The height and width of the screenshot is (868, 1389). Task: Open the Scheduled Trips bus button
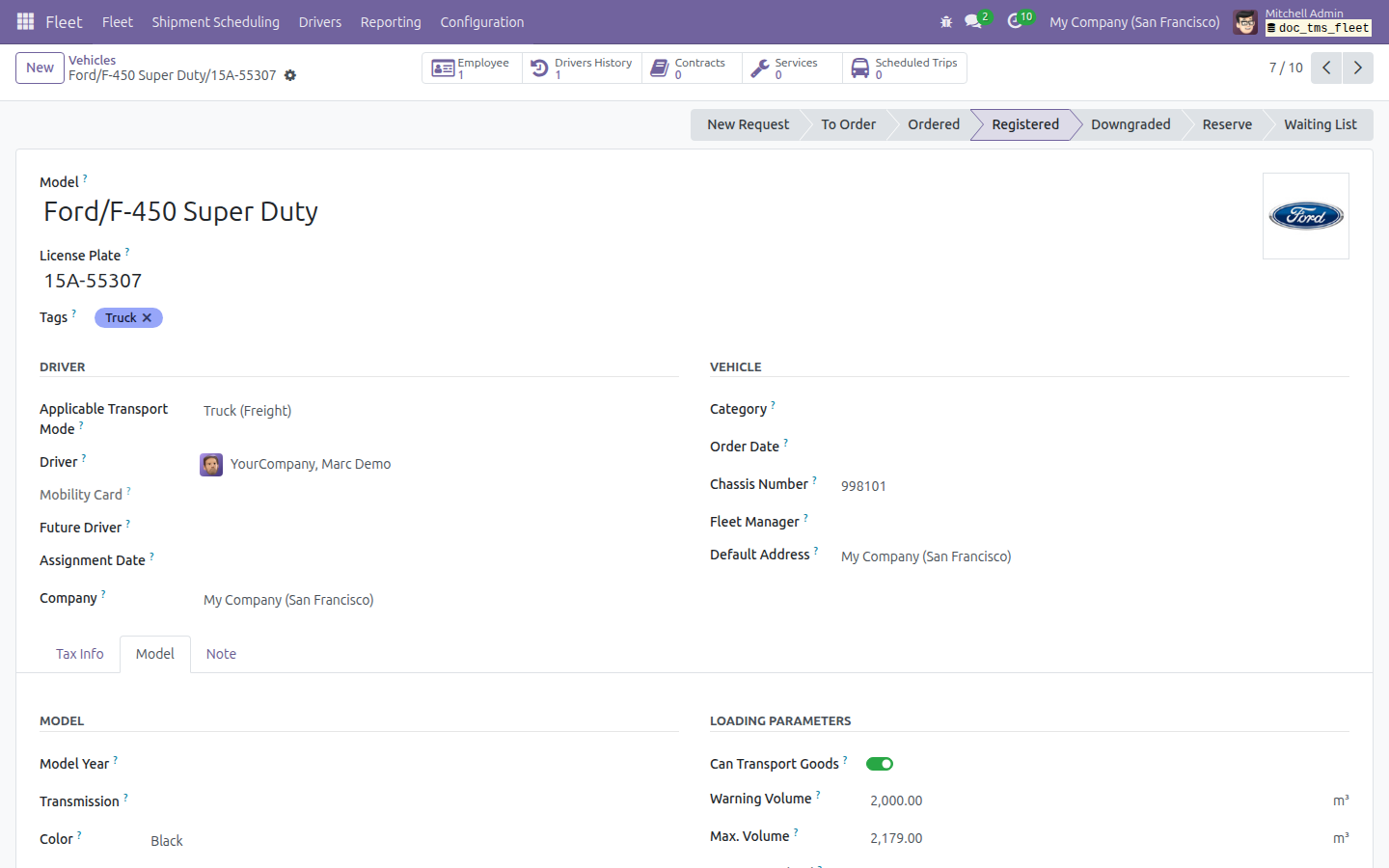coord(904,68)
